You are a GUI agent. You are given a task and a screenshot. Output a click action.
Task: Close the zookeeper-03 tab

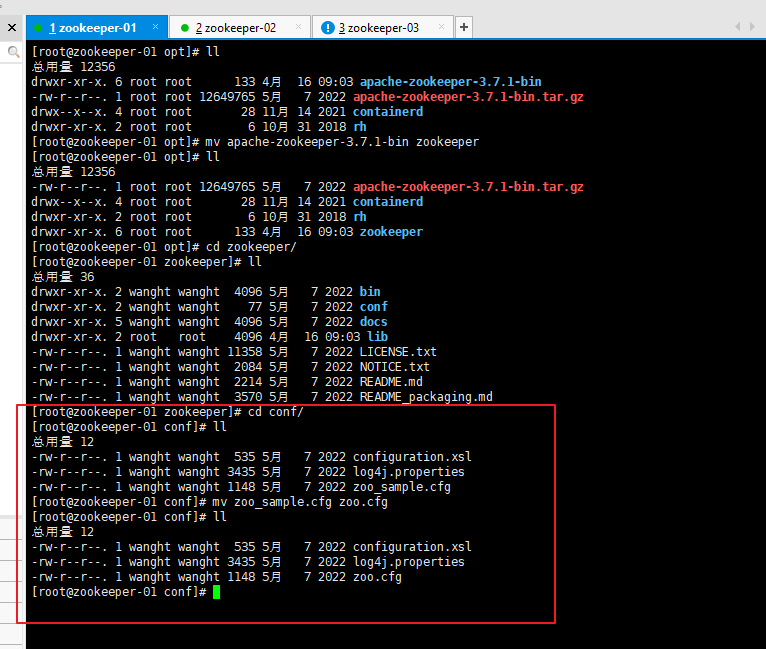(442, 27)
